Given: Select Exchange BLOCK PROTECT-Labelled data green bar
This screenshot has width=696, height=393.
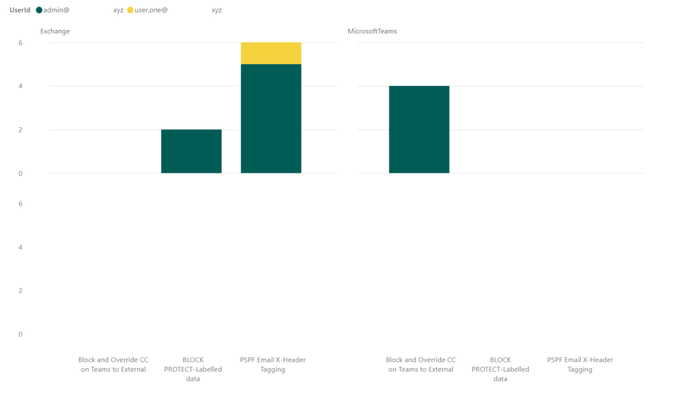Looking at the screenshot, I should (x=191, y=151).
